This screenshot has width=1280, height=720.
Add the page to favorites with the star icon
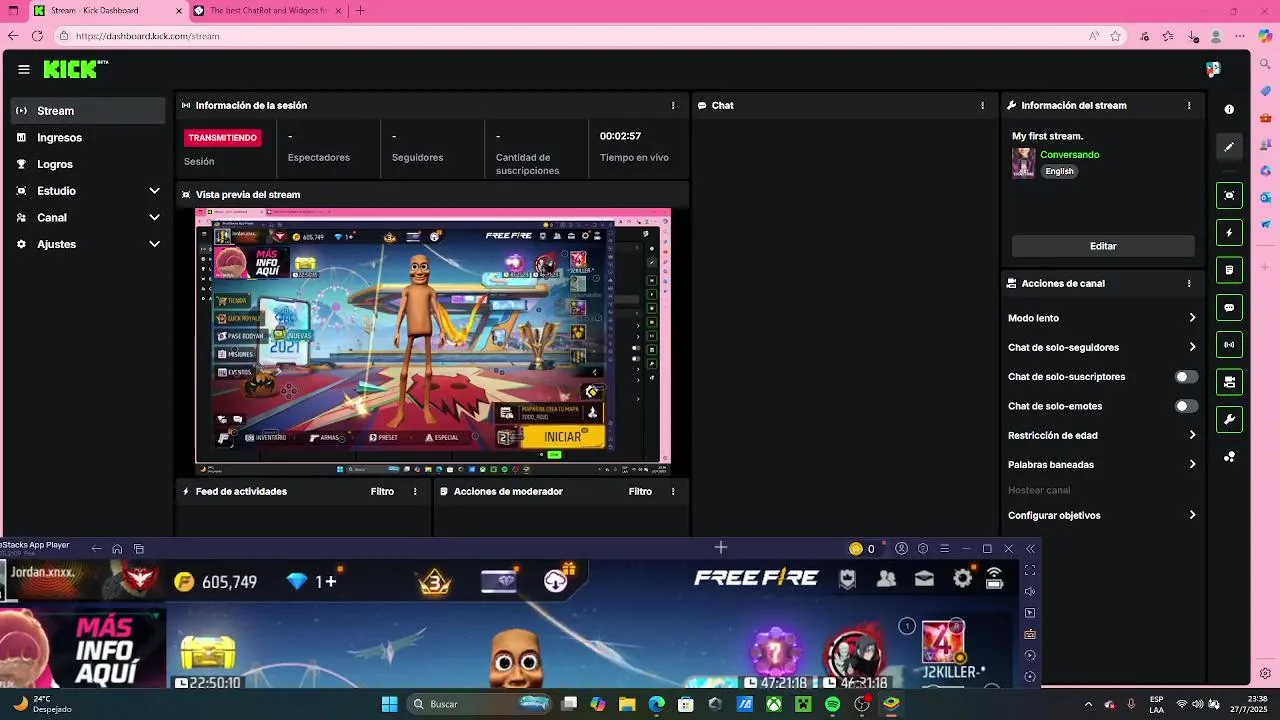pos(1115,36)
